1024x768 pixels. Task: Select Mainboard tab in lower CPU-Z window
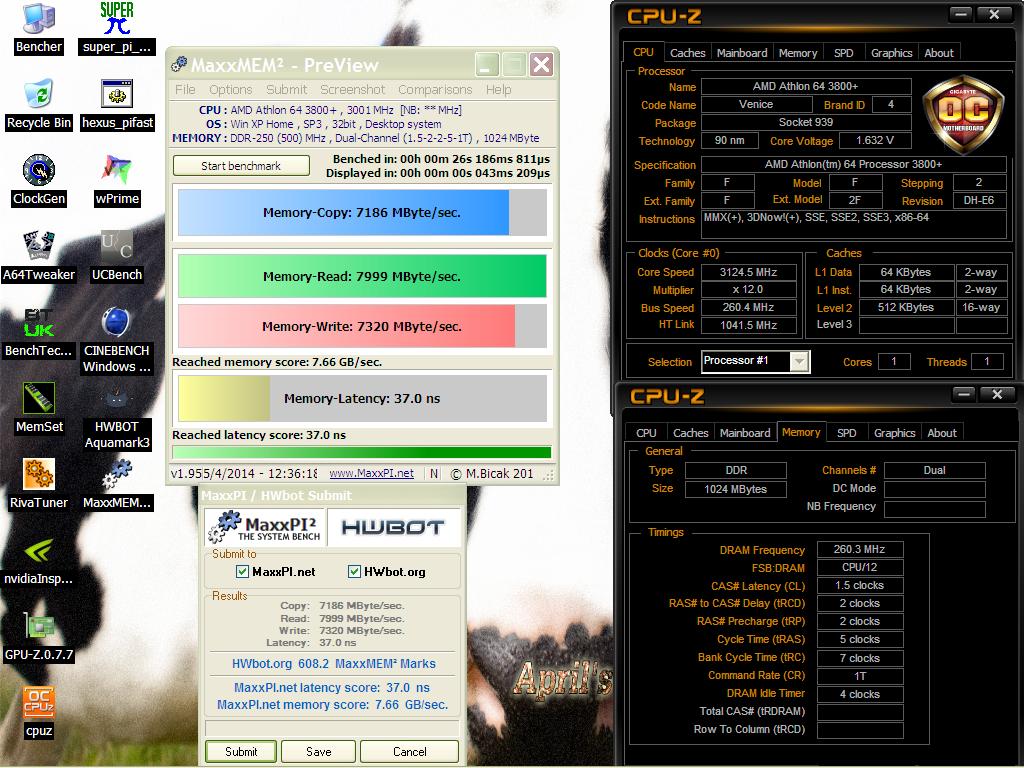pos(745,433)
